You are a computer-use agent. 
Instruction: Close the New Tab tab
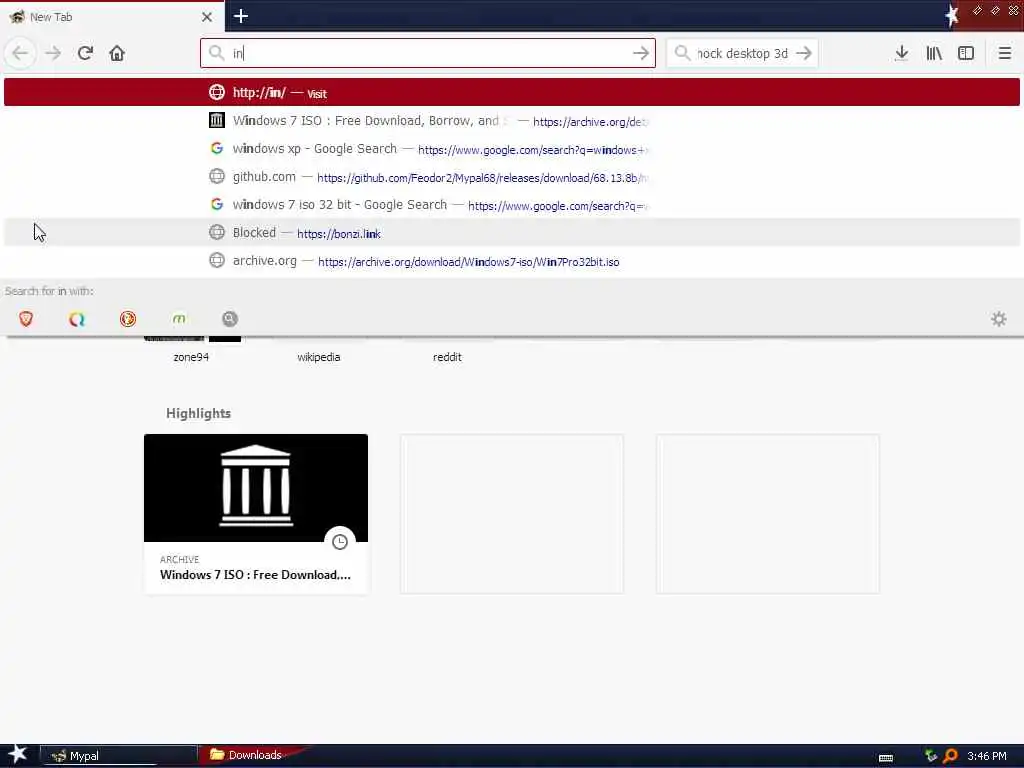[206, 17]
